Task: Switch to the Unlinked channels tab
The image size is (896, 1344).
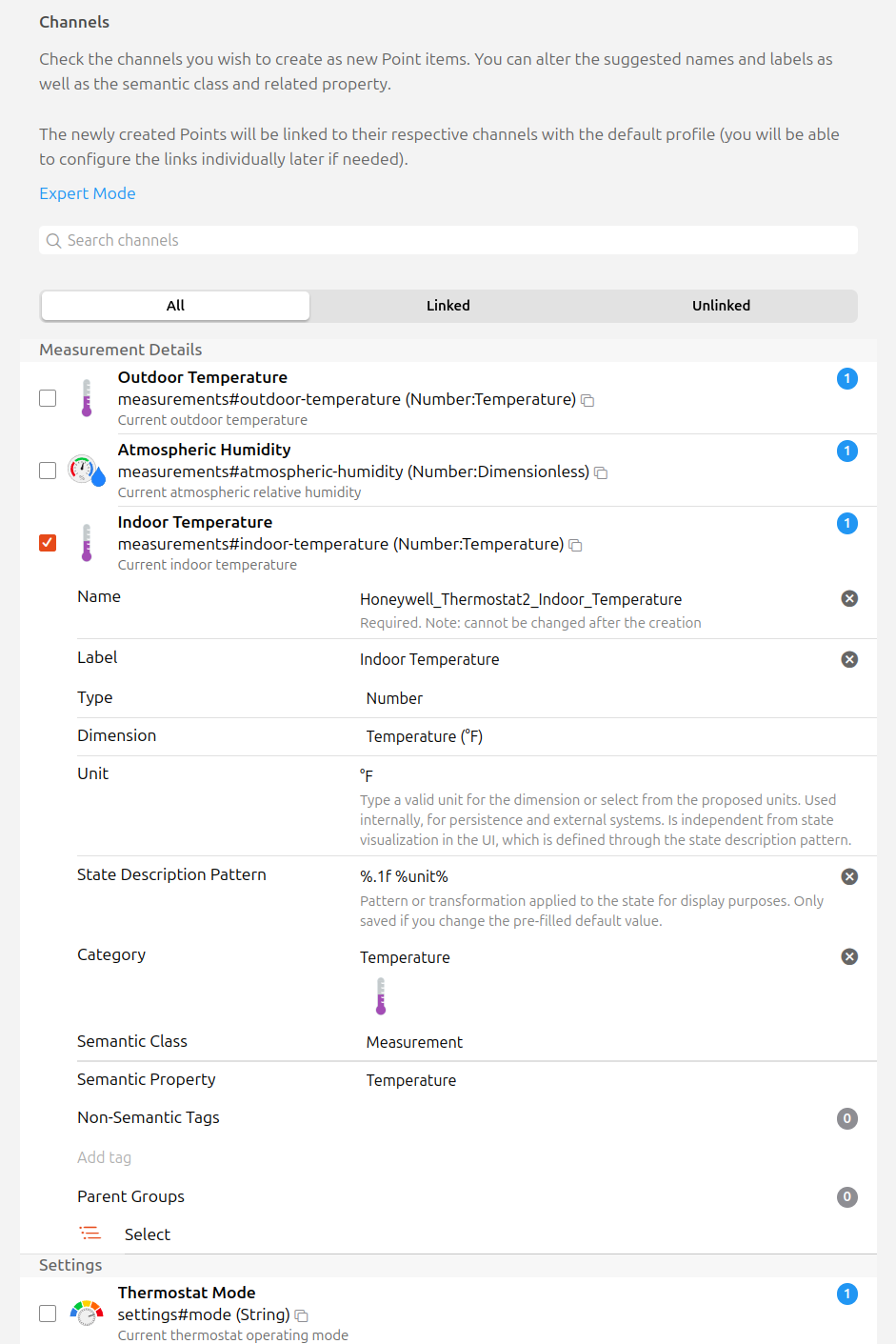Action: 721,306
